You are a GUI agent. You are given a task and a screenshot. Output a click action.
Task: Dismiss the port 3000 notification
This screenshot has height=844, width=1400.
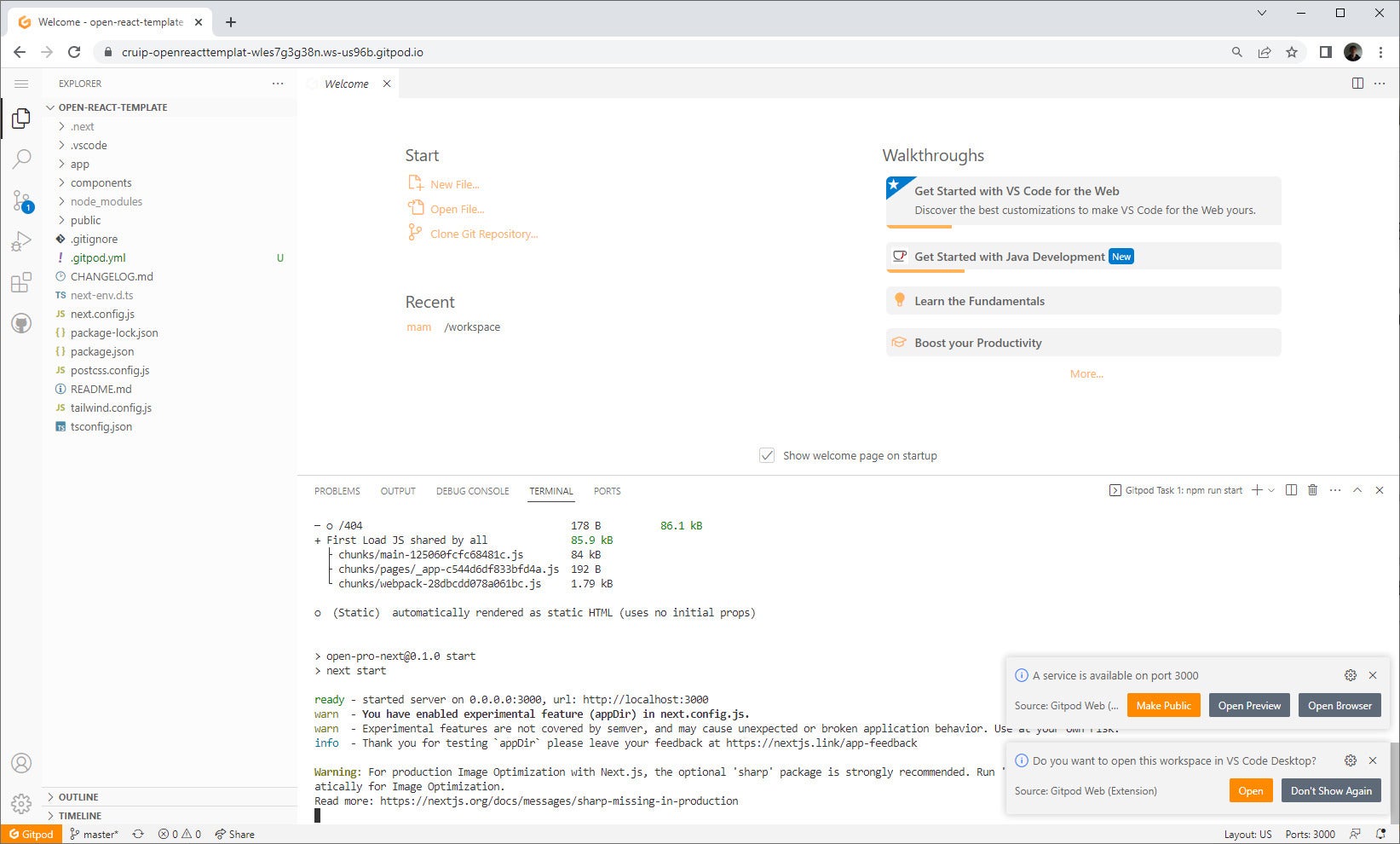pyautogui.click(x=1373, y=675)
